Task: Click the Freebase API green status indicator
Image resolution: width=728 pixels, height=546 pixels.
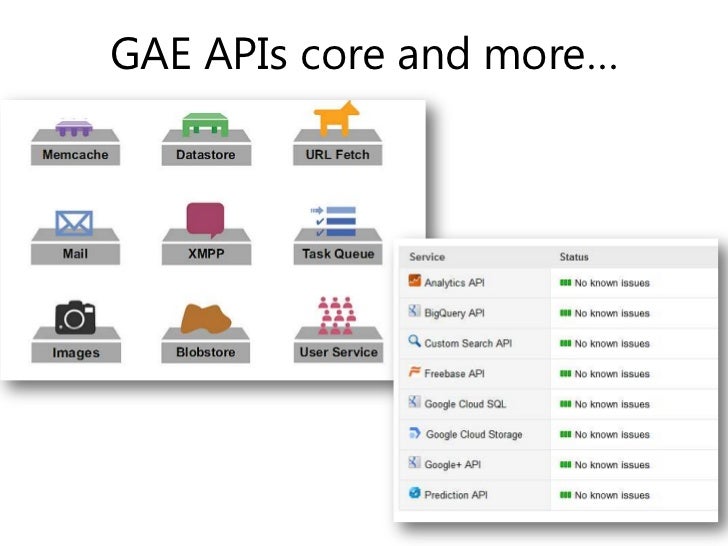Action: click(x=565, y=373)
